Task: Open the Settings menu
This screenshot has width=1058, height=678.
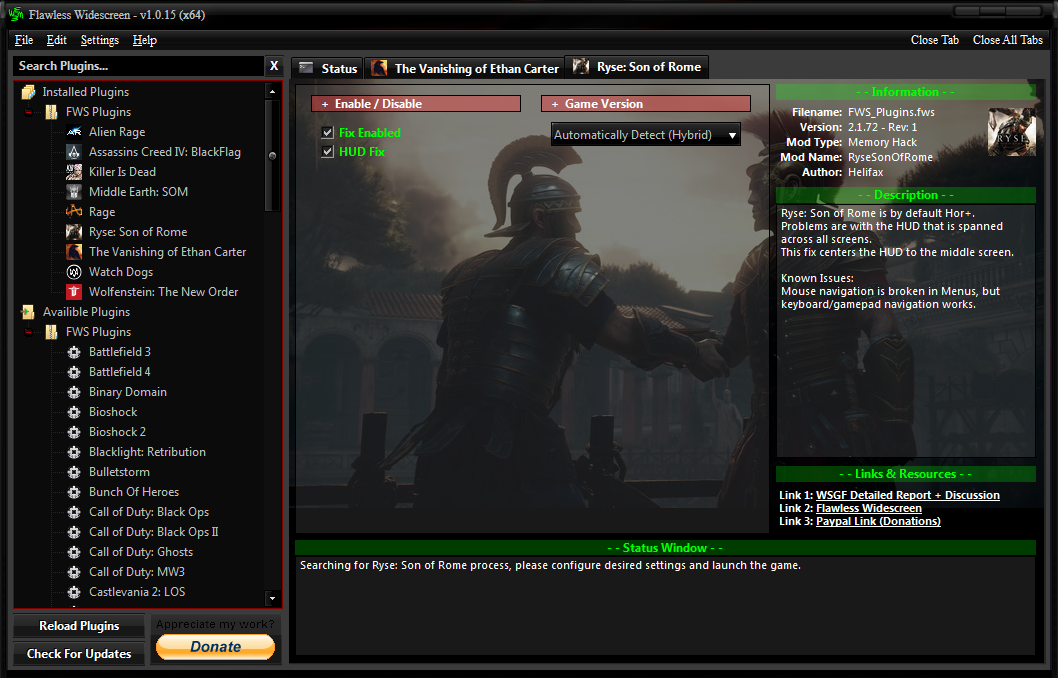Action: (x=100, y=40)
